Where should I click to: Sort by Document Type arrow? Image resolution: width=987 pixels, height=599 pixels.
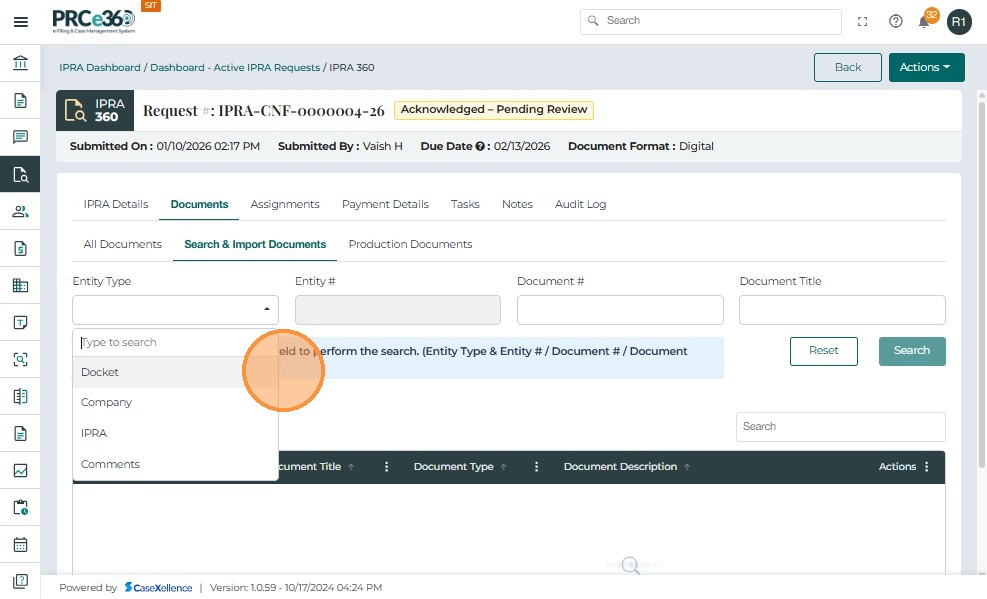(504, 467)
